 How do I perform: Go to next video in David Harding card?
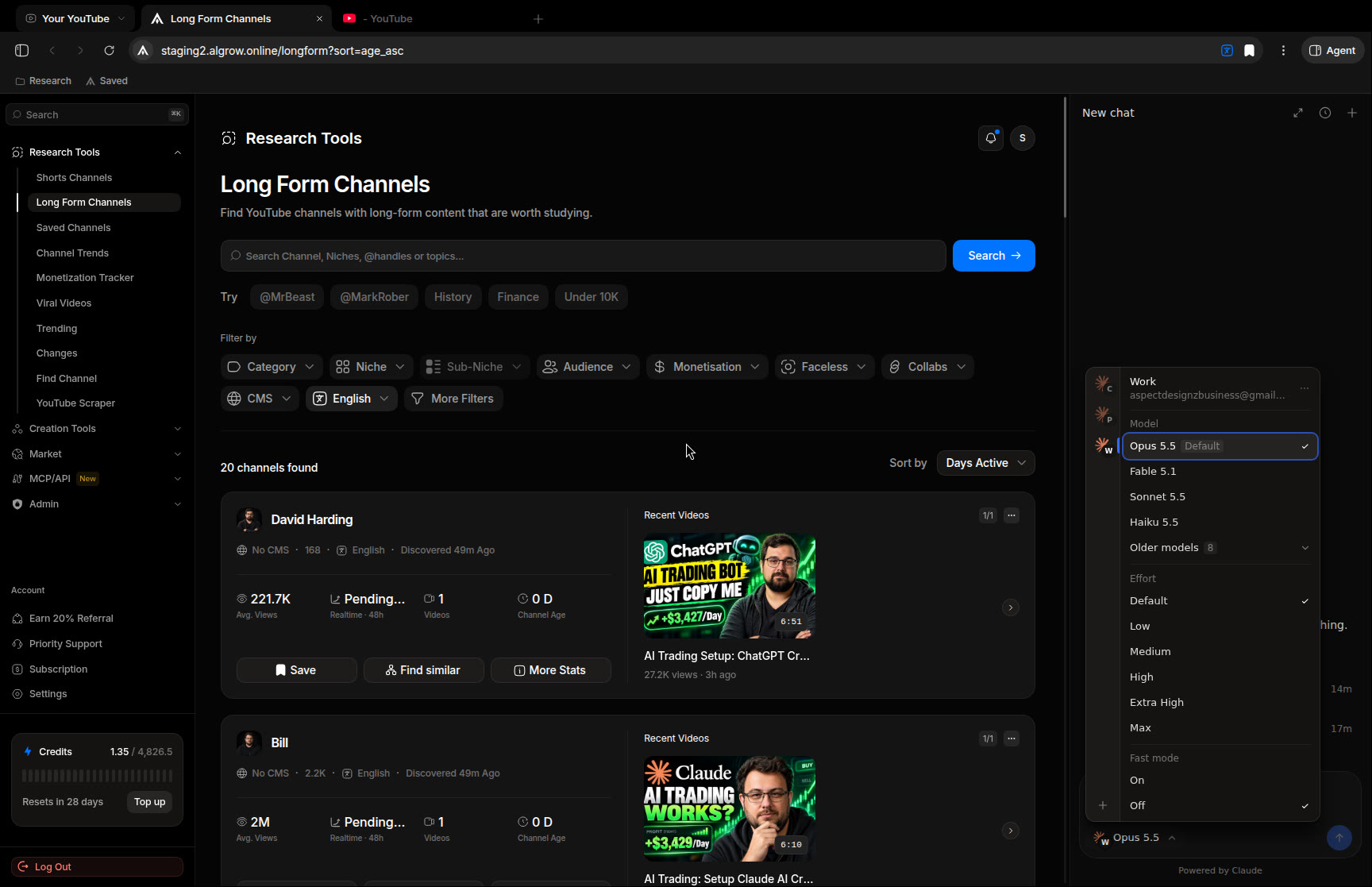(x=1010, y=607)
